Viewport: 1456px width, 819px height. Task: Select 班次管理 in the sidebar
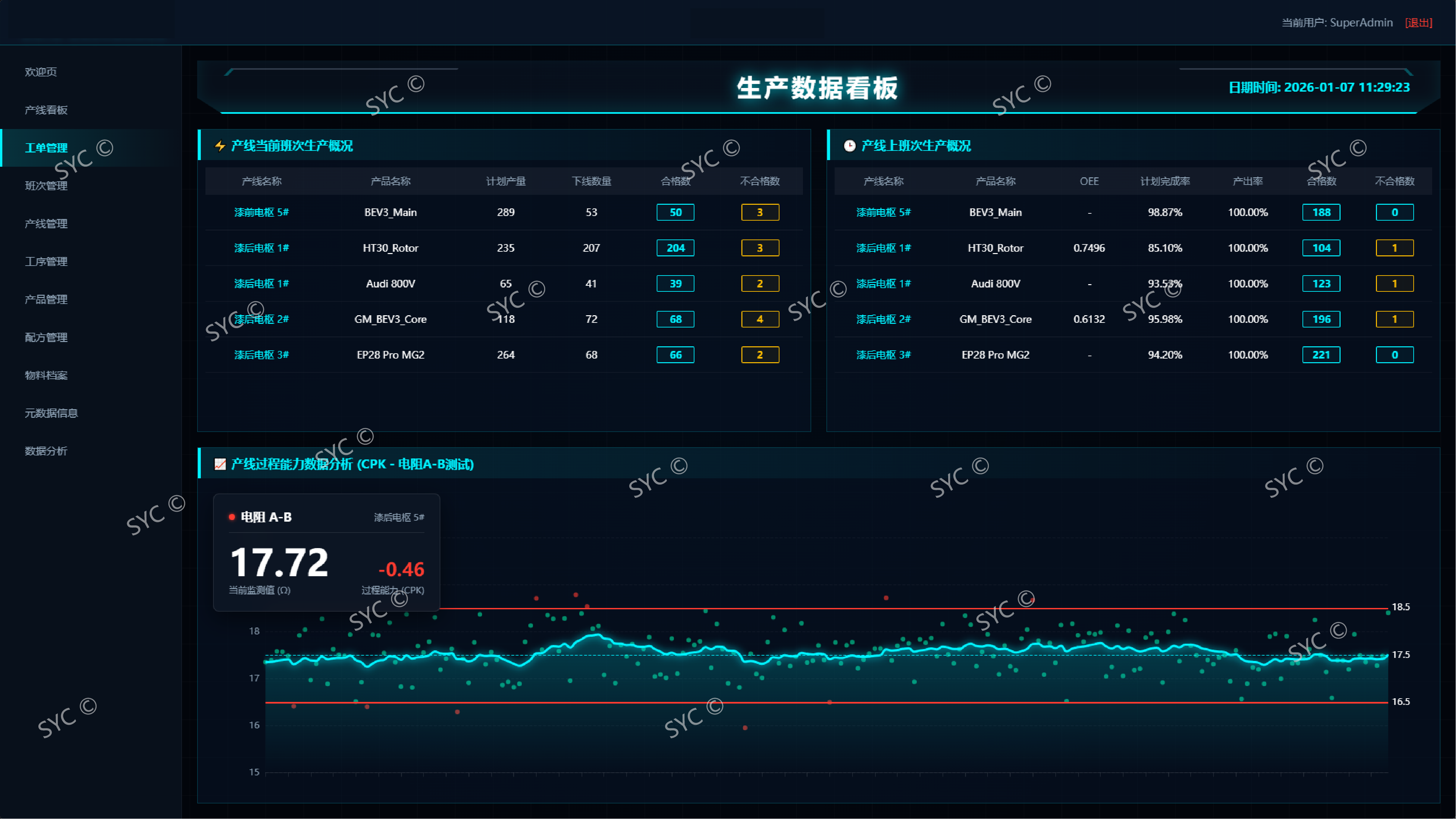[x=46, y=185]
